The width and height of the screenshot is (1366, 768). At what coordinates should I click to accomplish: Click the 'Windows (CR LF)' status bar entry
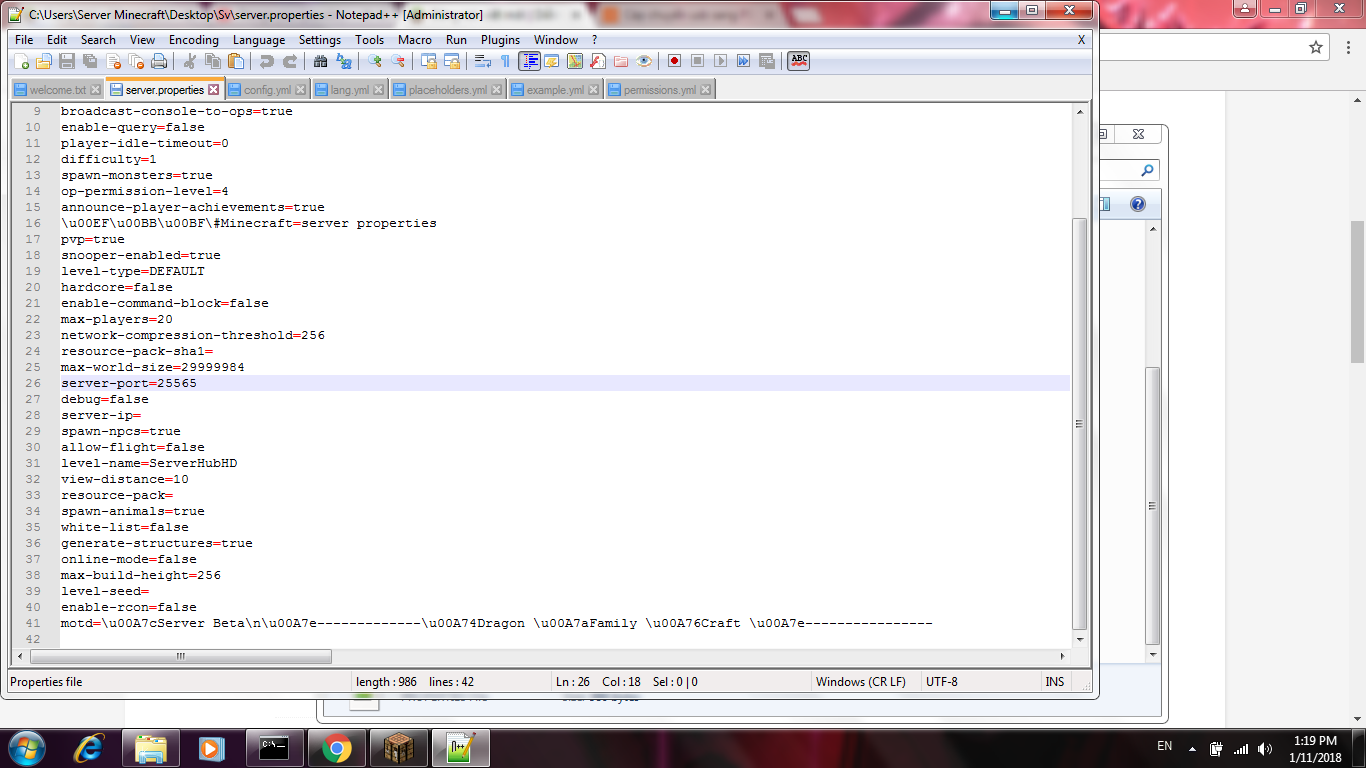[x=861, y=682]
